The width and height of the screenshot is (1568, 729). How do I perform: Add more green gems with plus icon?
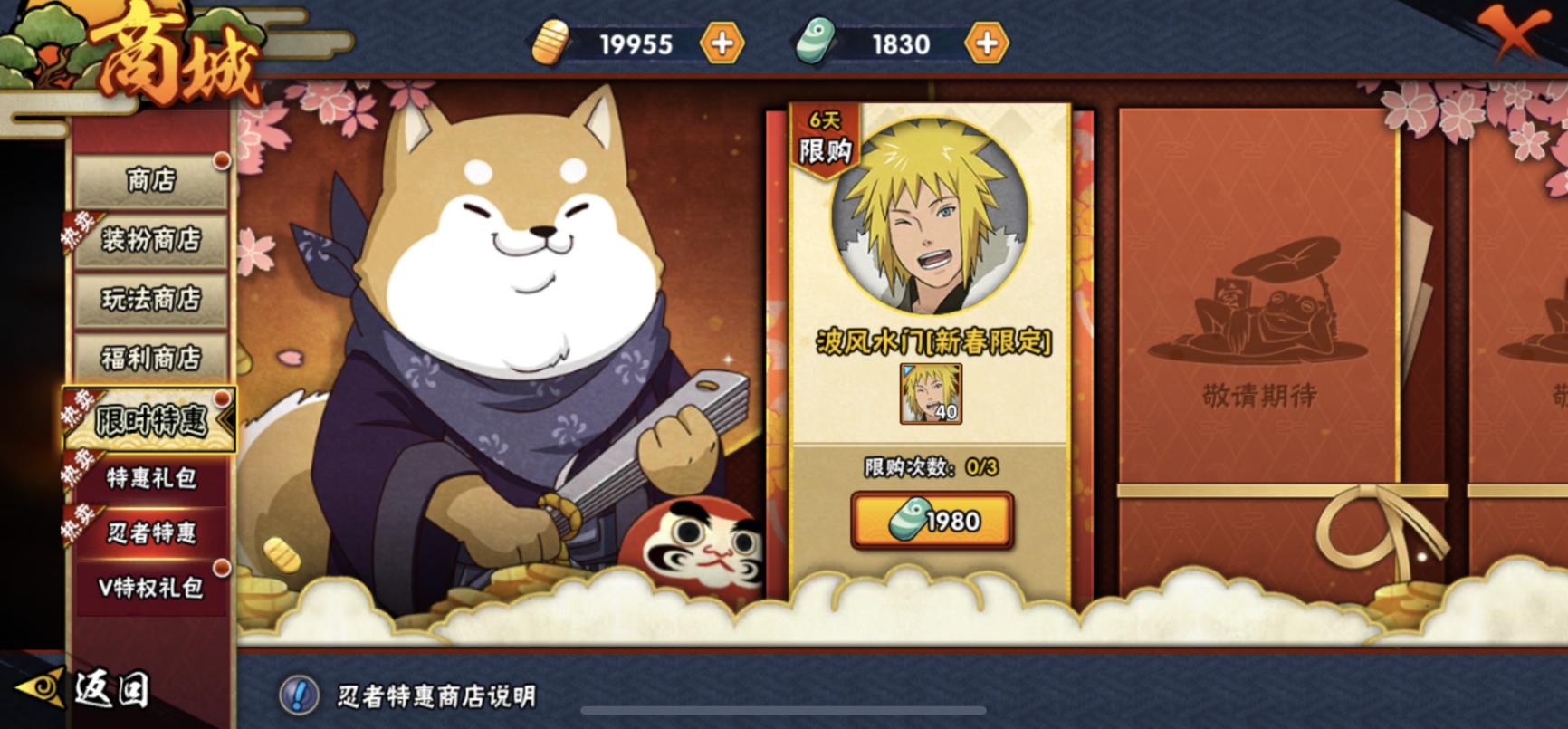tap(987, 43)
